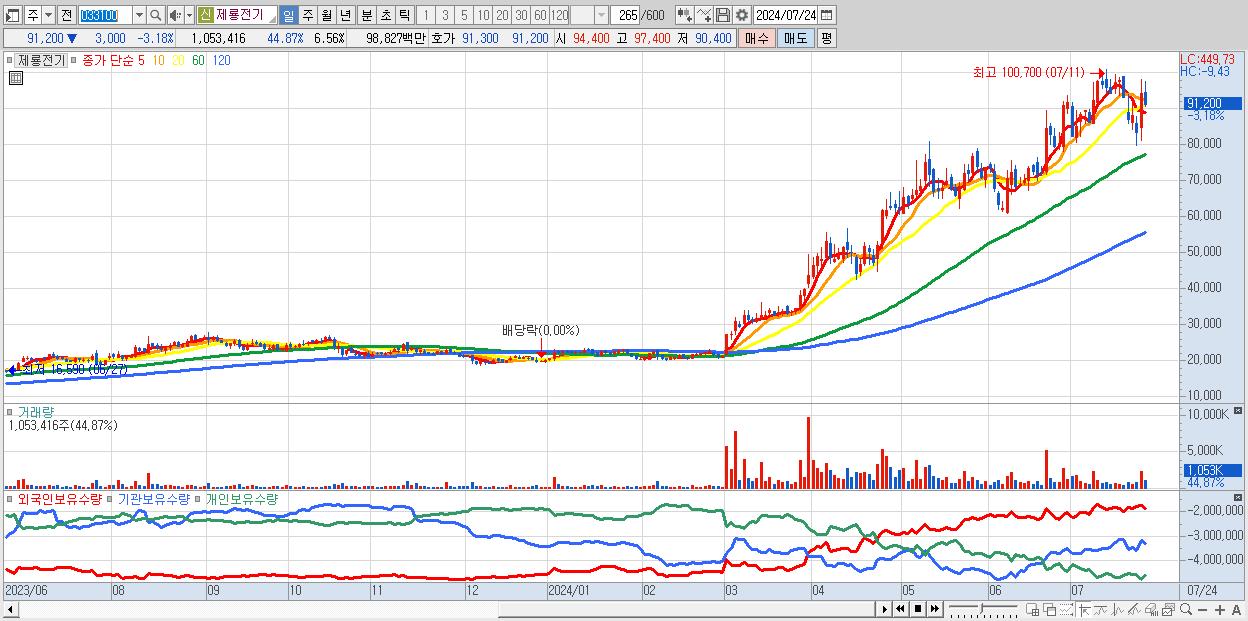Click the moving average 60 legend
This screenshot has width=1248, height=621.
(198, 60)
